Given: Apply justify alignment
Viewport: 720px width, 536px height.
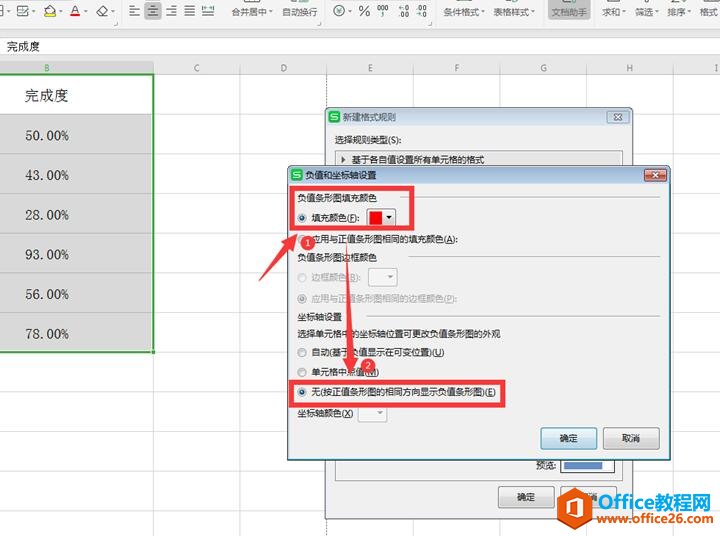Looking at the screenshot, I should [x=190, y=11].
